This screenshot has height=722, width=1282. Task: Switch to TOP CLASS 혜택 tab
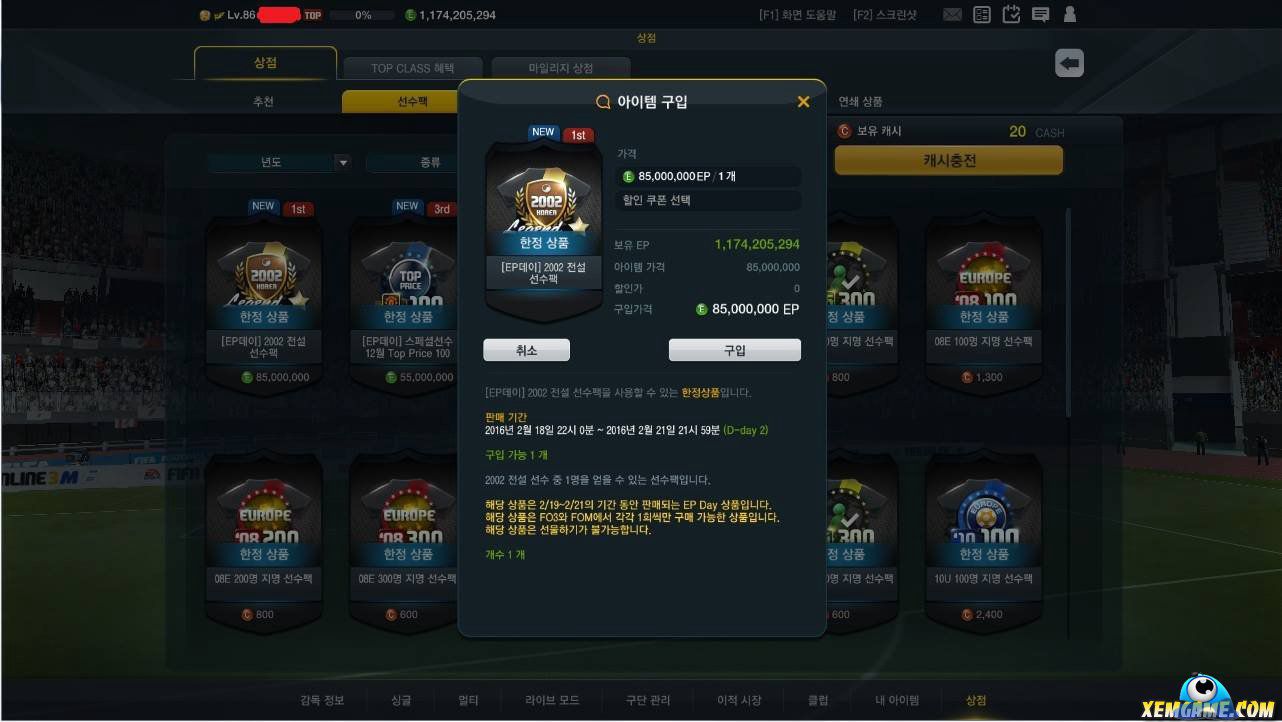[412, 68]
